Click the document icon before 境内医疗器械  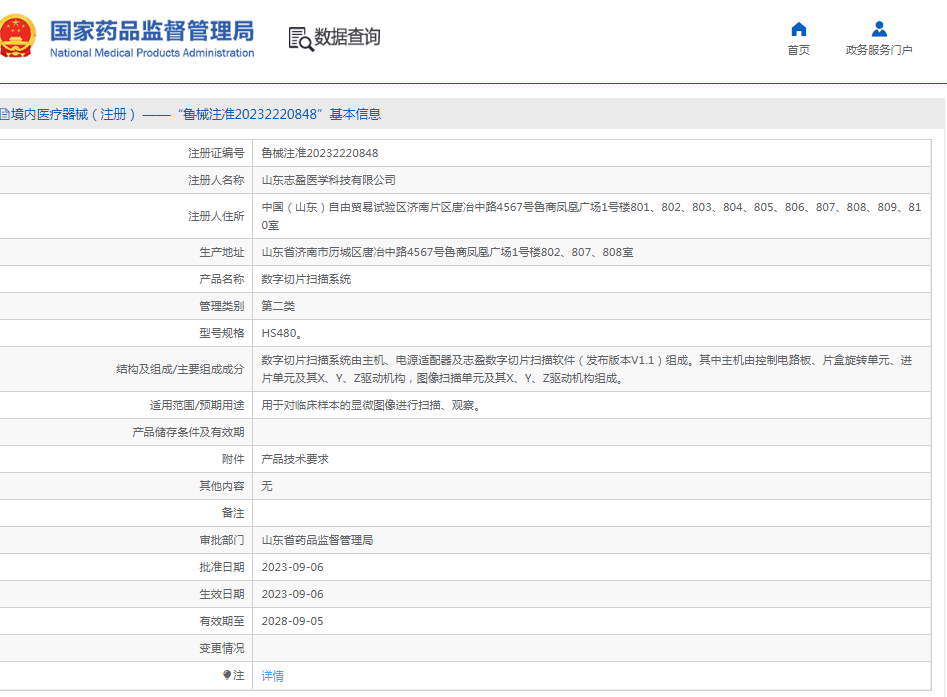point(4,114)
